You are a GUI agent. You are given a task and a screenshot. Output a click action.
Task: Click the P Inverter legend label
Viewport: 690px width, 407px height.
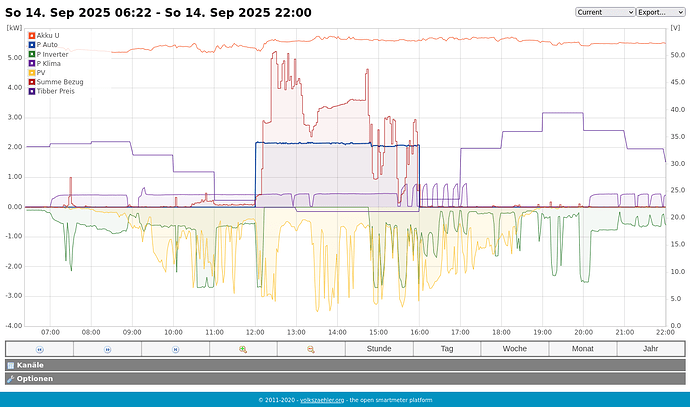[x=52, y=54]
